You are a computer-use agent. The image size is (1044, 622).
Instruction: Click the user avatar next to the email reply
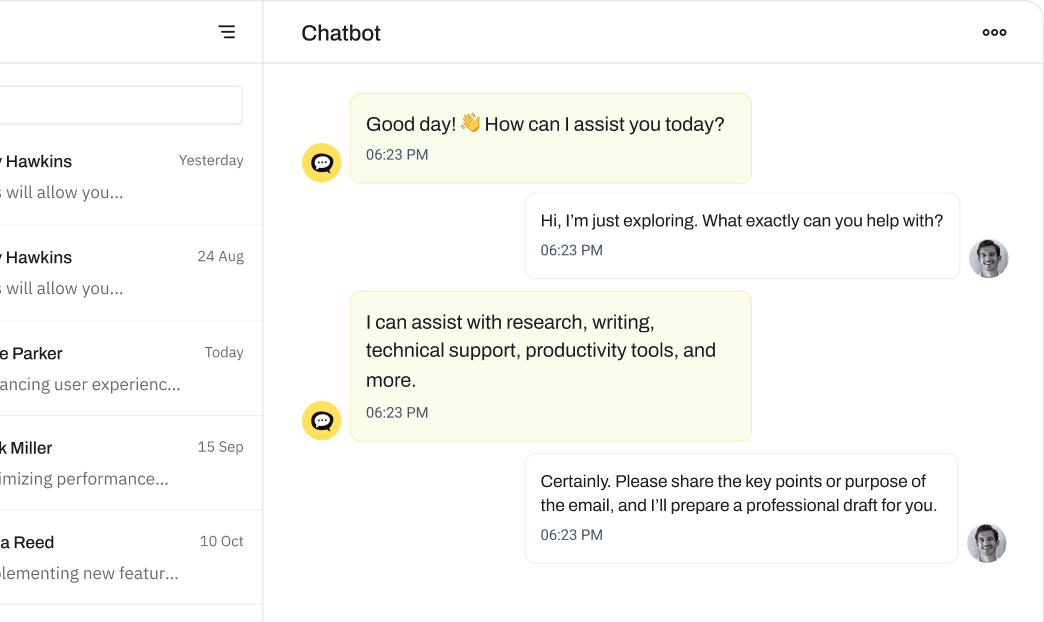click(x=987, y=543)
